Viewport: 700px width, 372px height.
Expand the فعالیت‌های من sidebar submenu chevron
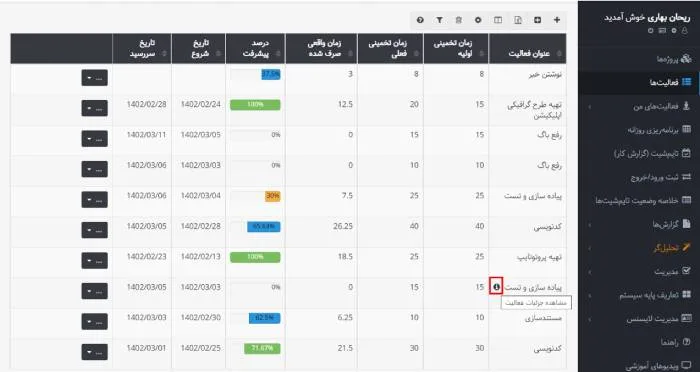click(x=590, y=106)
